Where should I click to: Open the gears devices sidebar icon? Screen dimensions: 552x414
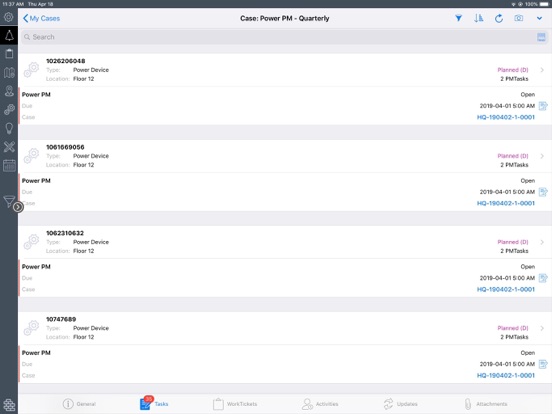point(9,109)
